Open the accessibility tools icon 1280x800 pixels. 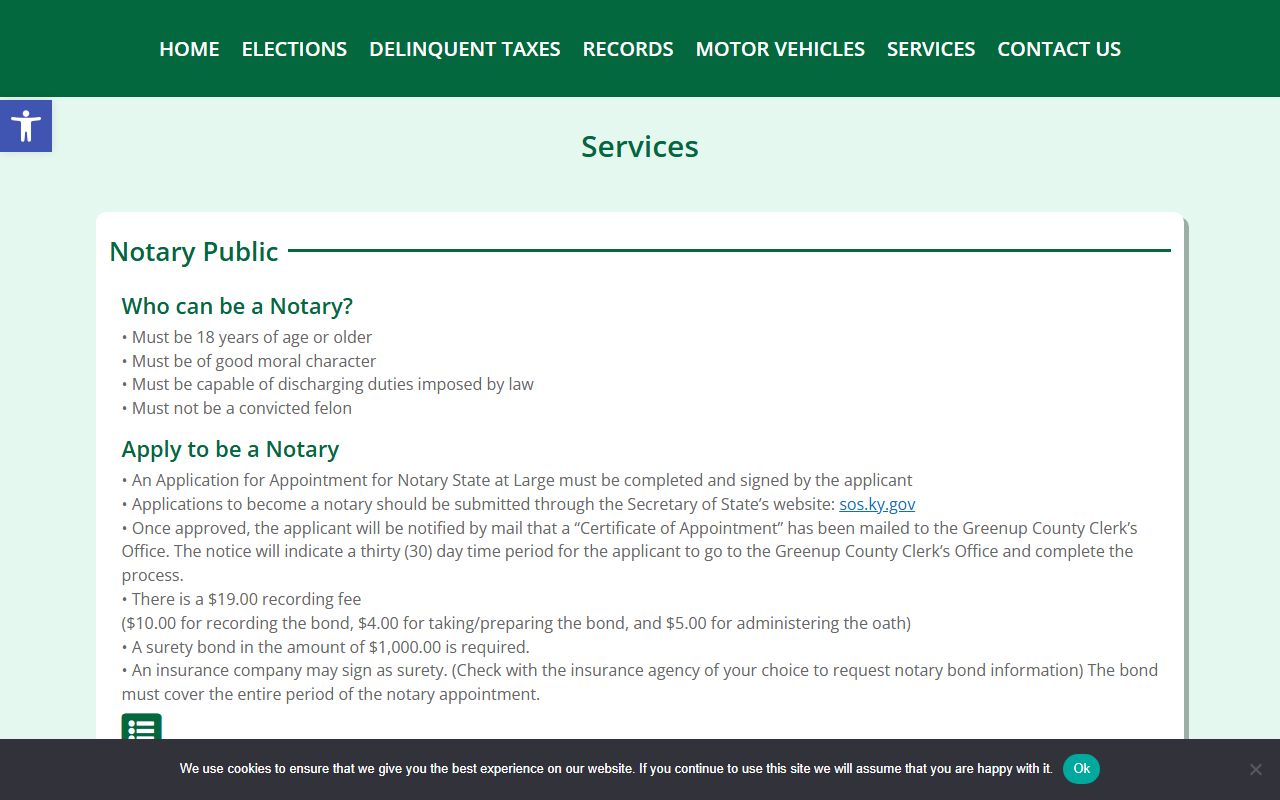tap(26, 126)
